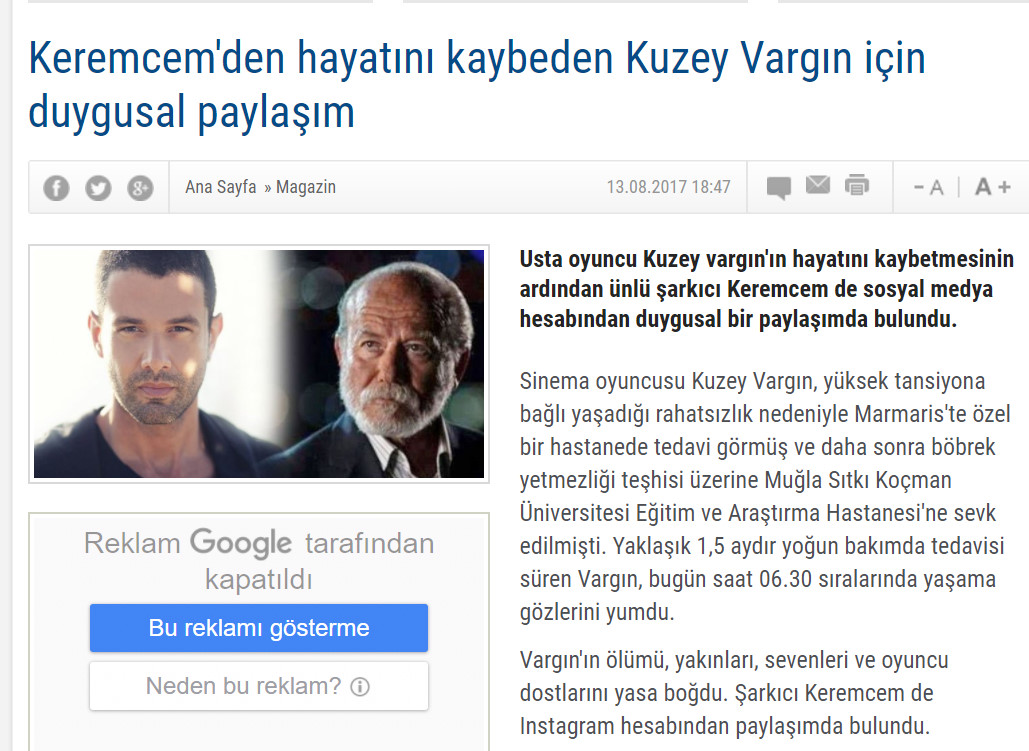This screenshot has height=751, width=1029.
Task: Open comments with the speech bubble icon
Action: point(779,188)
